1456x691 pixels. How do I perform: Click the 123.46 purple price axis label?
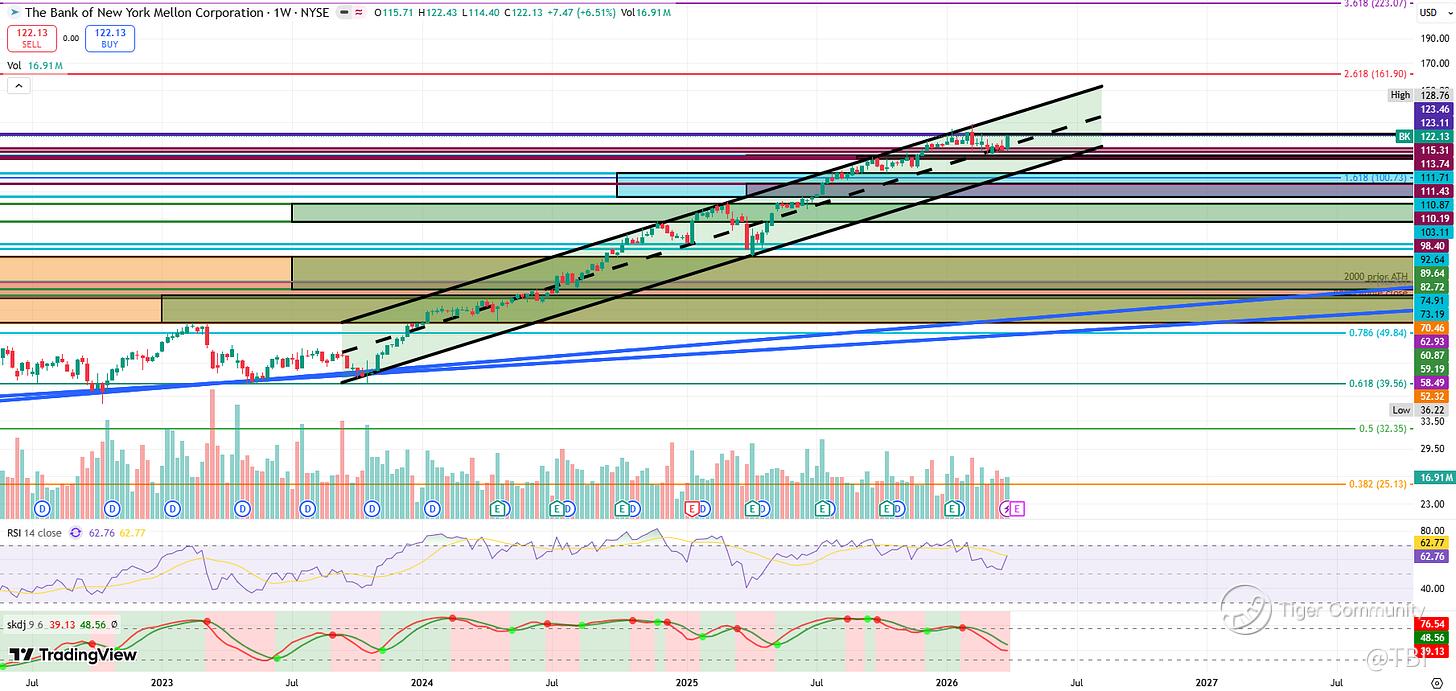pyautogui.click(x=1434, y=109)
